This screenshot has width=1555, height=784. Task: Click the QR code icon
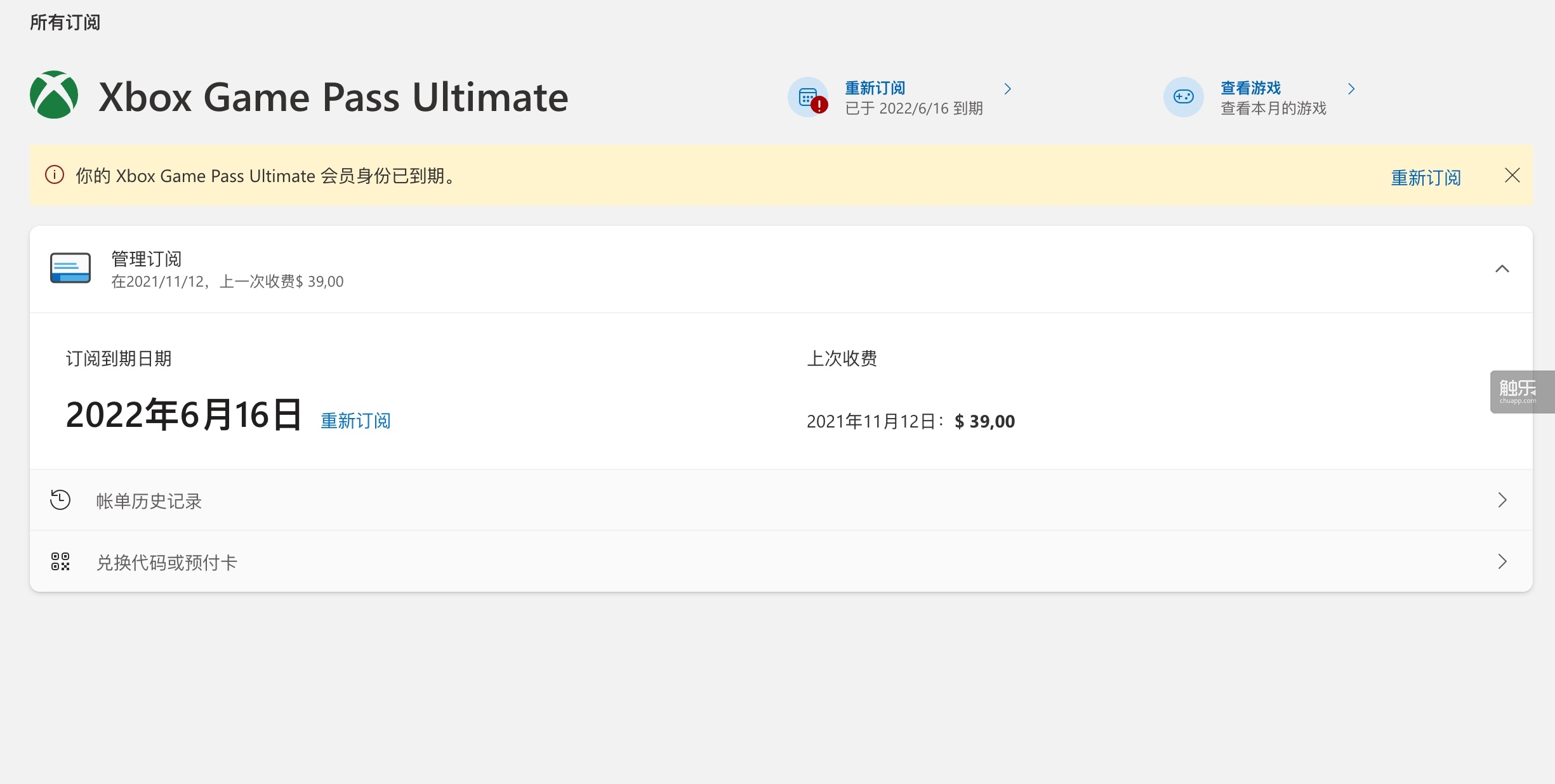(60, 561)
